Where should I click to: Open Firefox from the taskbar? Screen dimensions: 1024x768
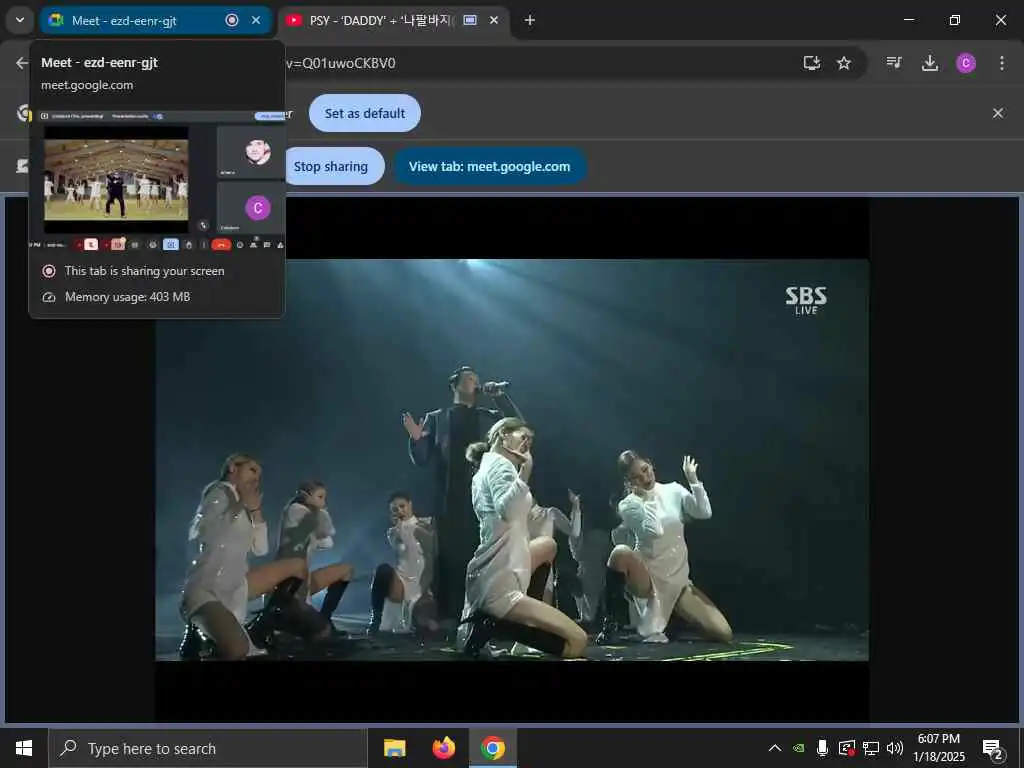click(x=443, y=748)
